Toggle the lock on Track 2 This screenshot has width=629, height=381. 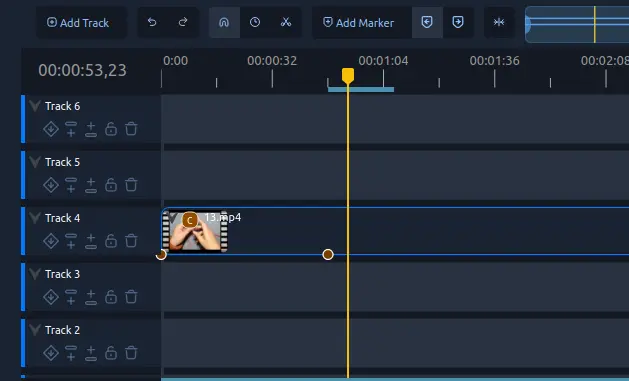point(111,353)
